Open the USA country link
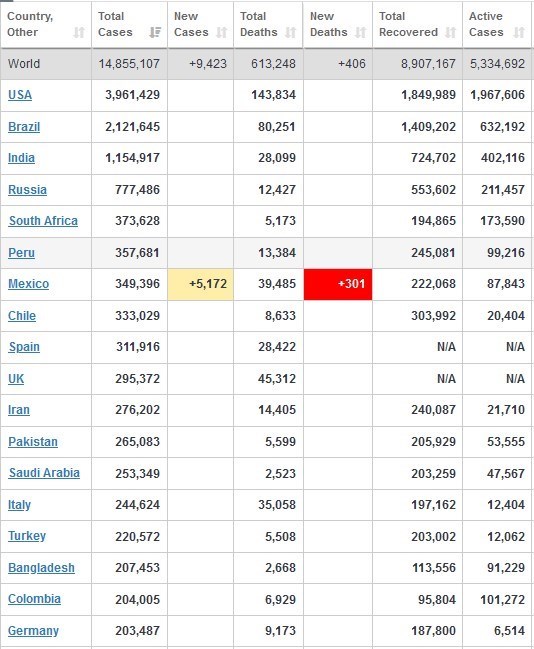Viewport: 534px width, 649px height. click(x=20, y=95)
